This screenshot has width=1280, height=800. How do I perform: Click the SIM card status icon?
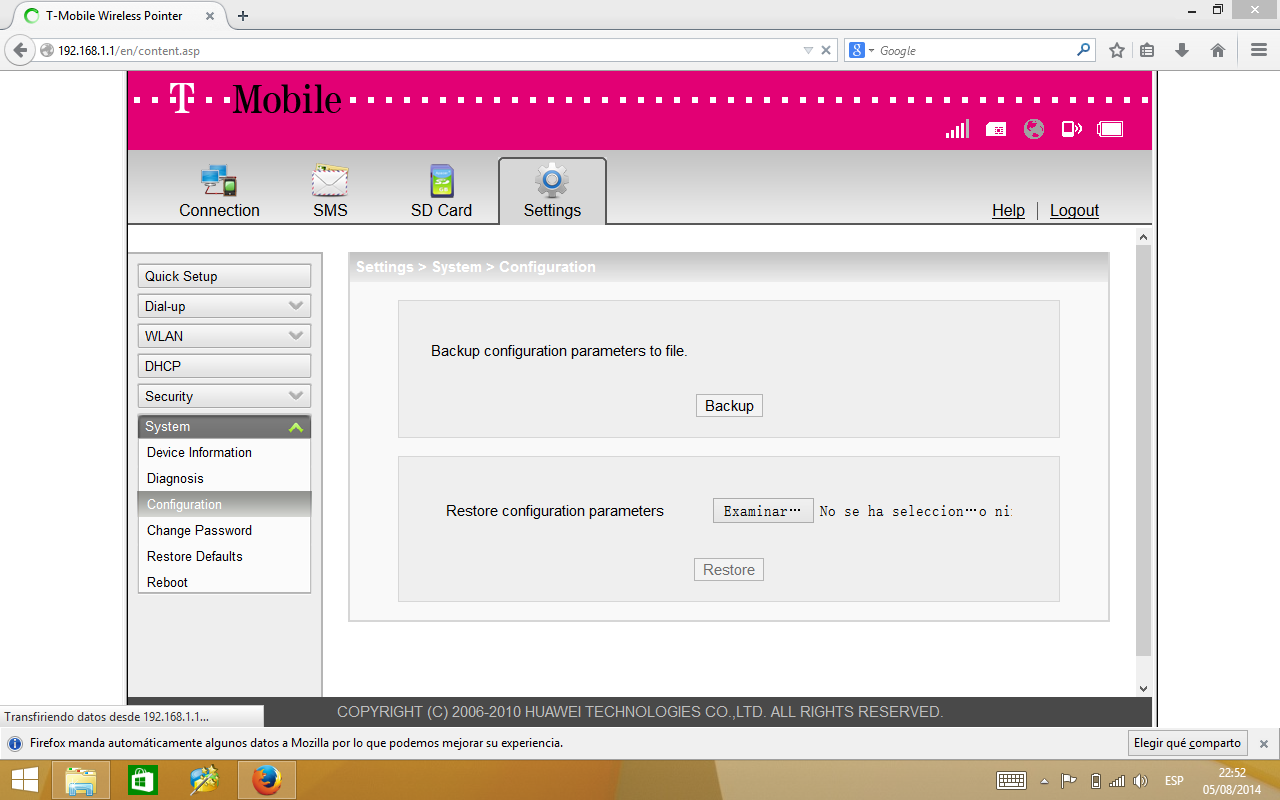[996, 129]
